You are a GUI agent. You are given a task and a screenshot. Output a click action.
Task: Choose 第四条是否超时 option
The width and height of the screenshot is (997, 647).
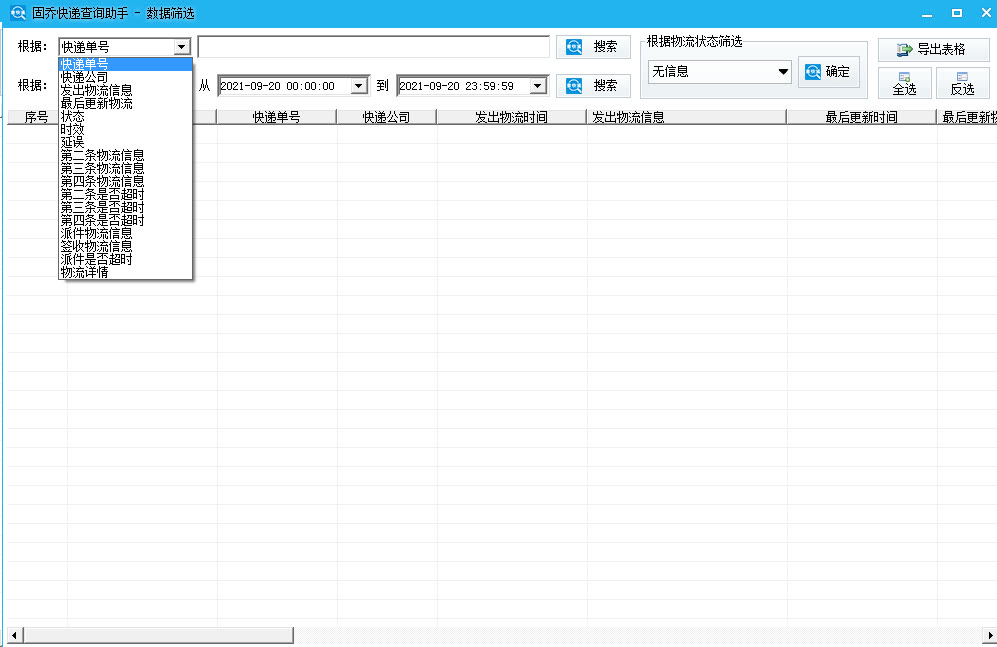pos(125,221)
